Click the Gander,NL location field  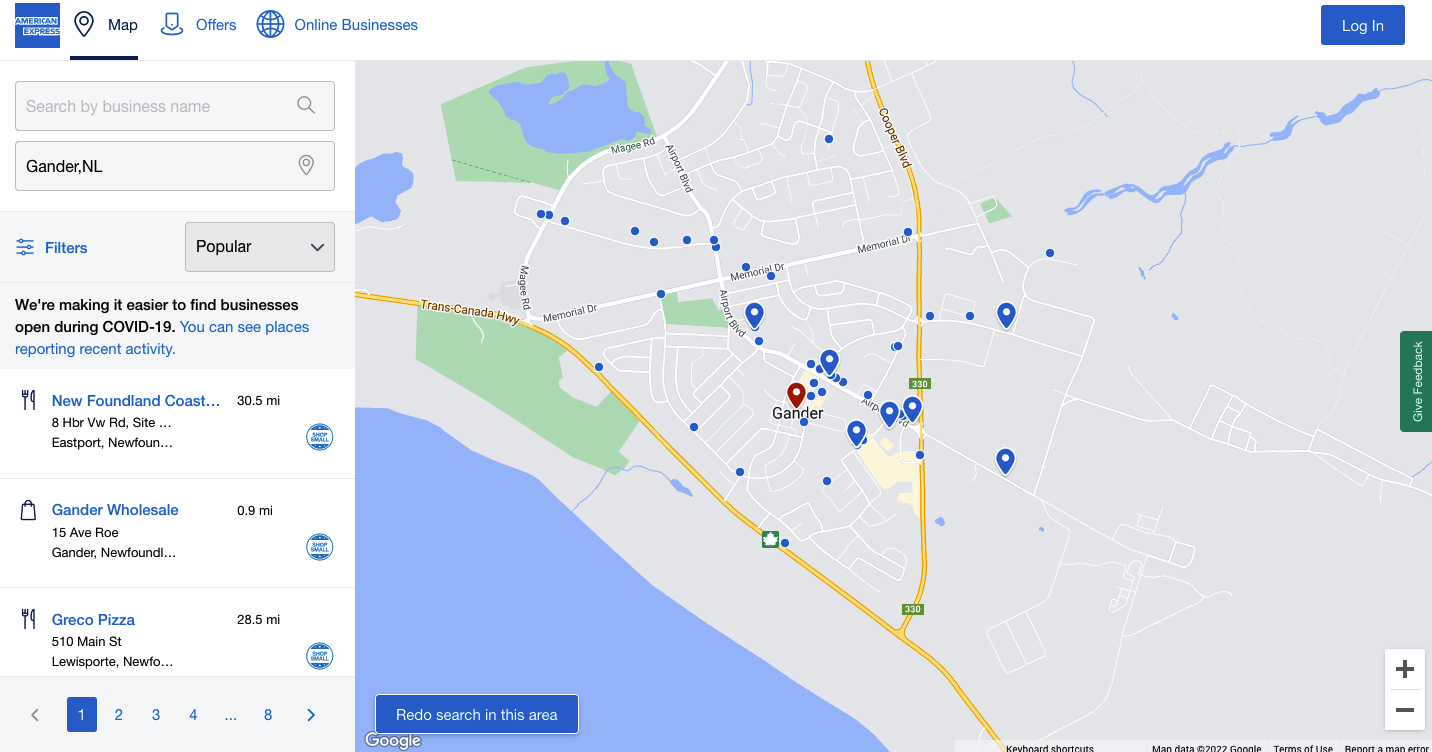tap(175, 166)
